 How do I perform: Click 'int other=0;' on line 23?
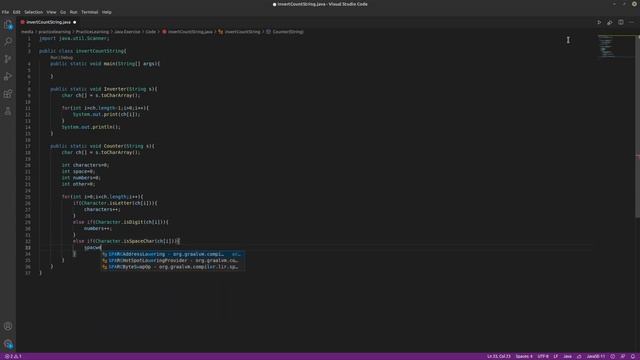pyautogui.click(x=78, y=184)
